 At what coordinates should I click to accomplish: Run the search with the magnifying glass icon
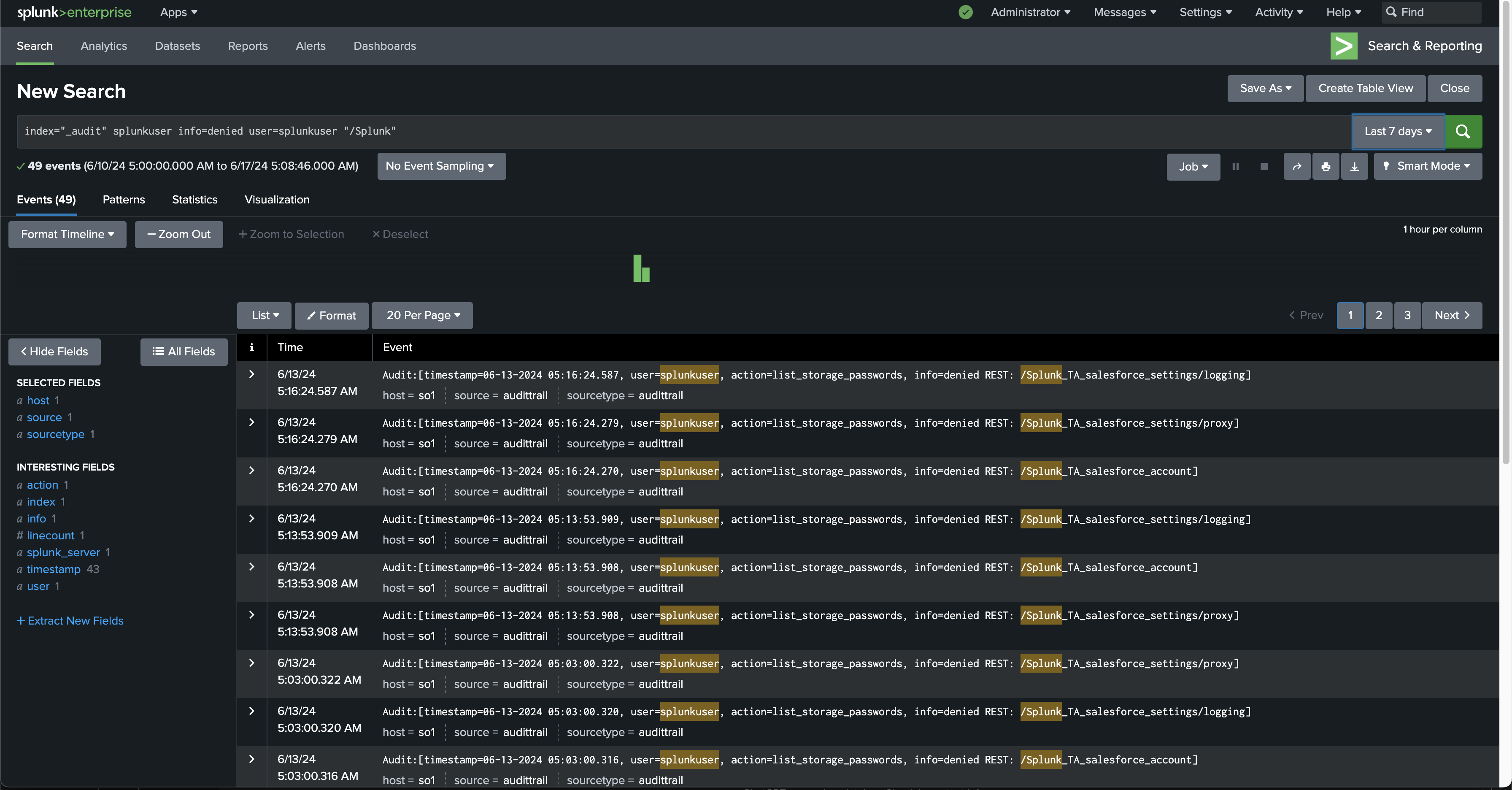tap(1463, 132)
